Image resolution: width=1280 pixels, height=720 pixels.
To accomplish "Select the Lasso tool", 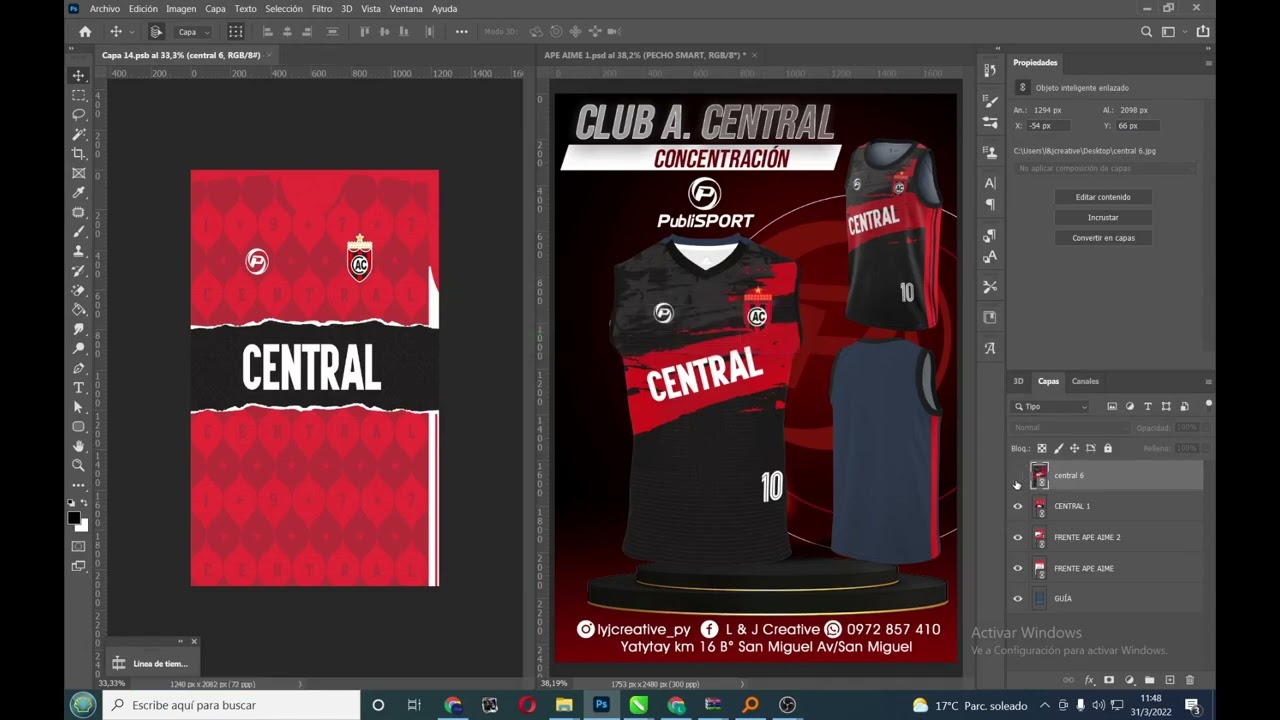I will [x=78, y=115].
